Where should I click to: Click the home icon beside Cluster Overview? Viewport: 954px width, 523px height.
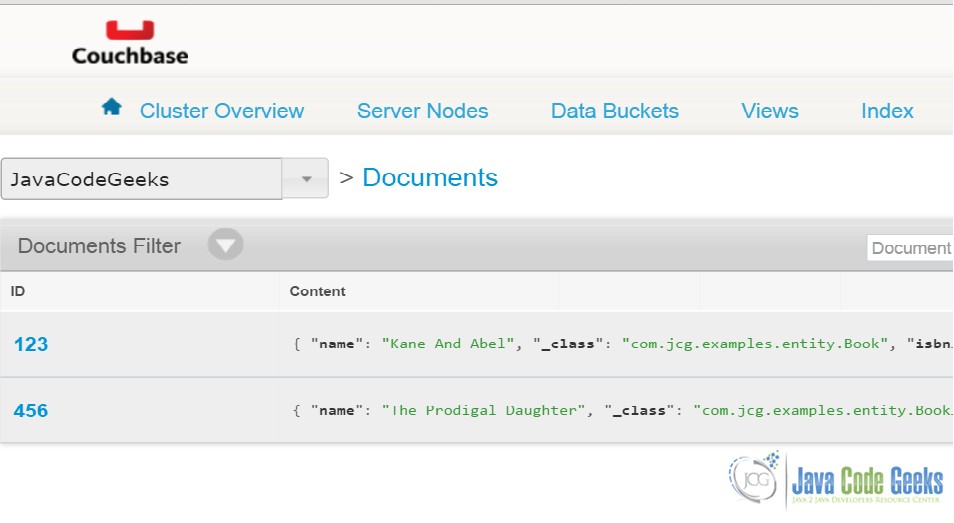111,107
